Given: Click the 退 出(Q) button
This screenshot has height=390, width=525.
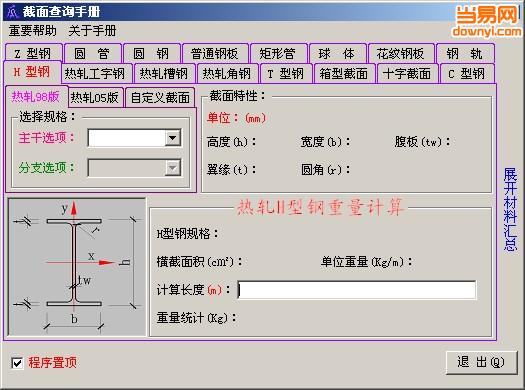Looking at the screenshot, I should coord(481,362).
